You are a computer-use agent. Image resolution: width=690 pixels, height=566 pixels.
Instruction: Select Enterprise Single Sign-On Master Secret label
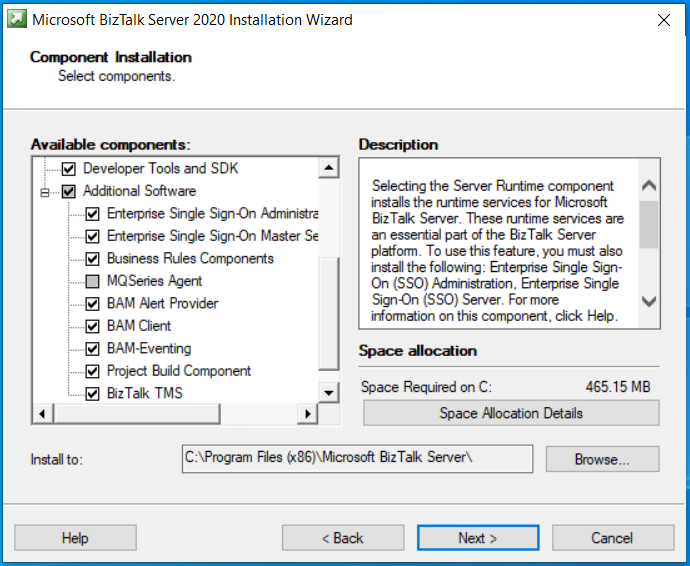pos(213,235)
